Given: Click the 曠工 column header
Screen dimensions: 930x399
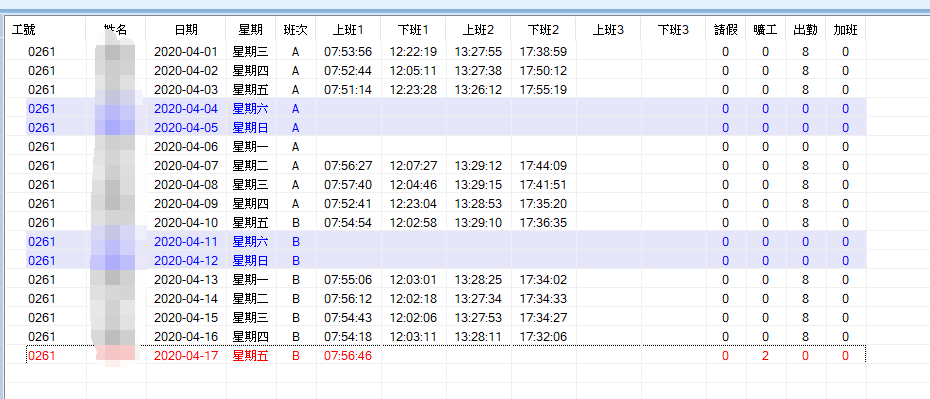Looking at the screenshot, I should coord(766,30).
